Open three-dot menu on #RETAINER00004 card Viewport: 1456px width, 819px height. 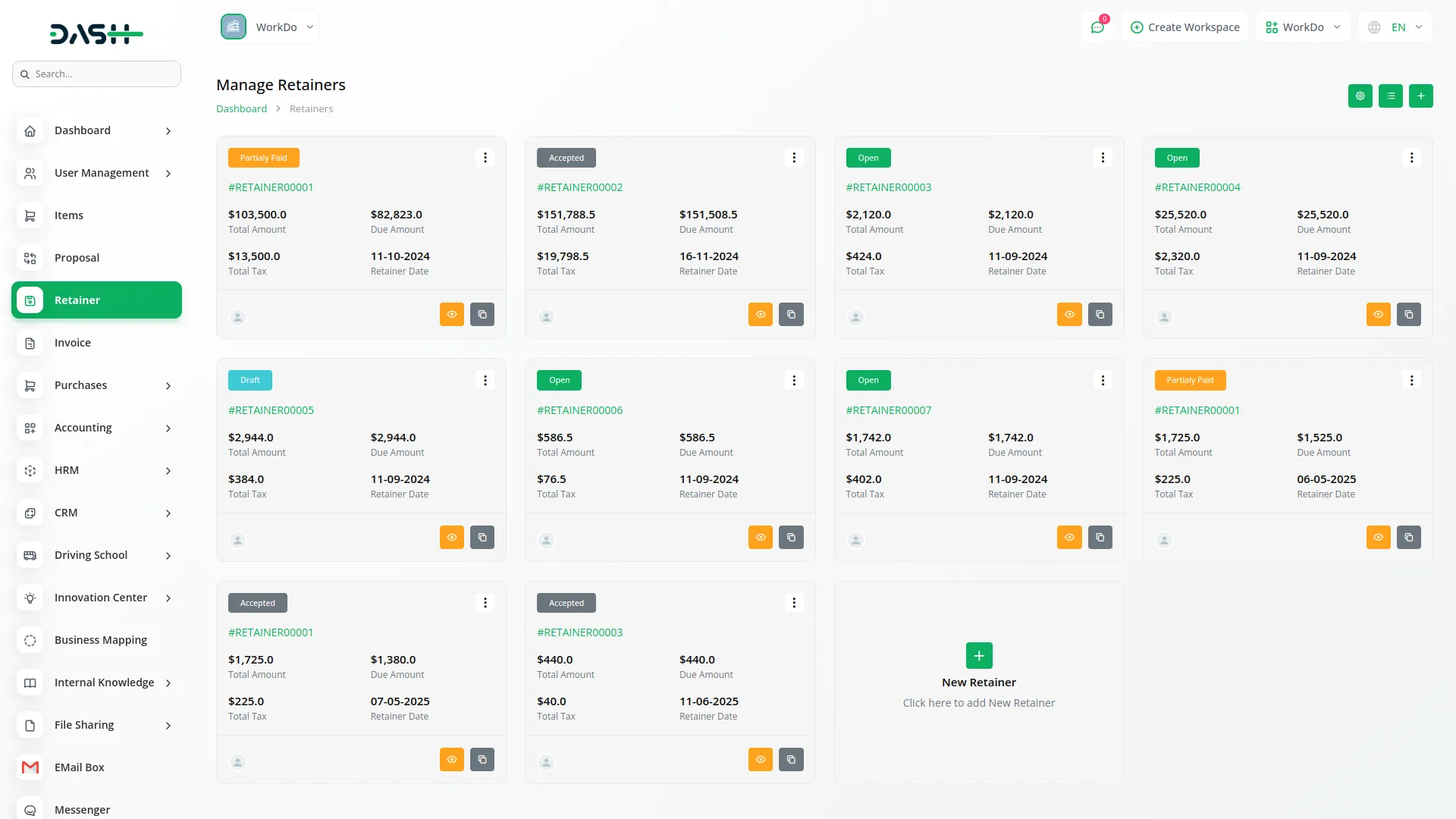pos(1411,158)
